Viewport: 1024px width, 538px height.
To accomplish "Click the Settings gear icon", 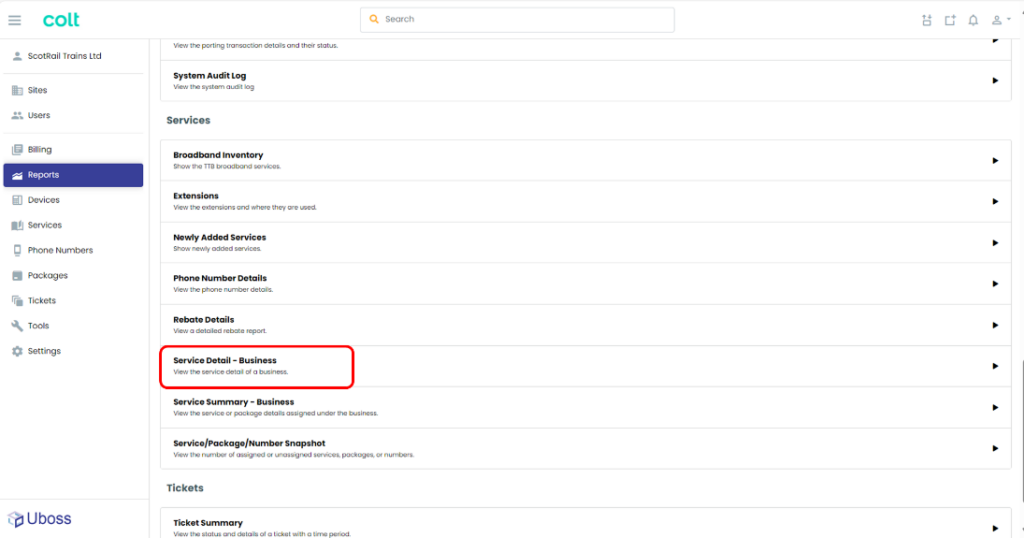I will click(x=17, y=351).
